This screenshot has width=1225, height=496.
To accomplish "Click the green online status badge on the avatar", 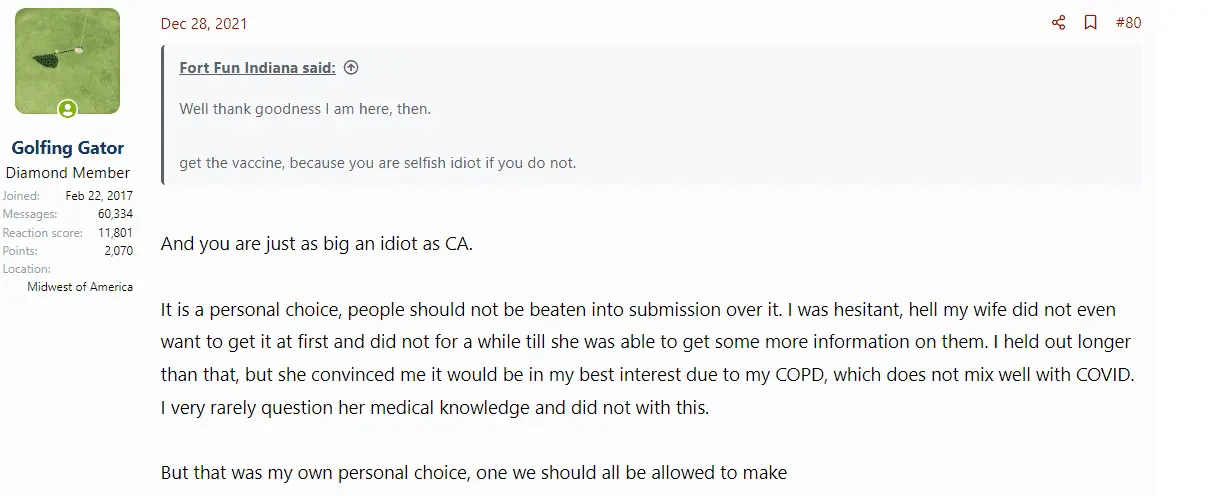I will point(67,109).
